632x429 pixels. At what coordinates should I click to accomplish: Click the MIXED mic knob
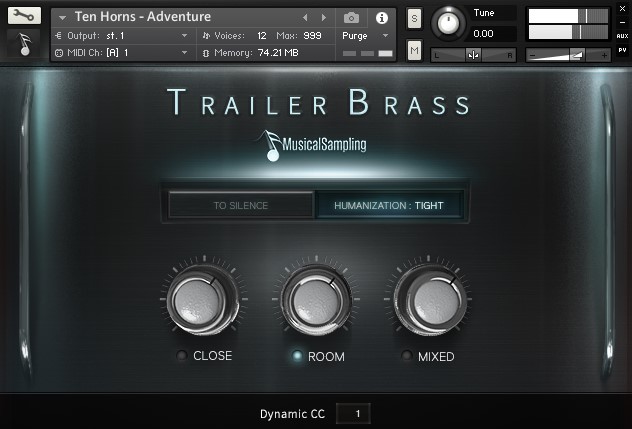click(430, 300)
